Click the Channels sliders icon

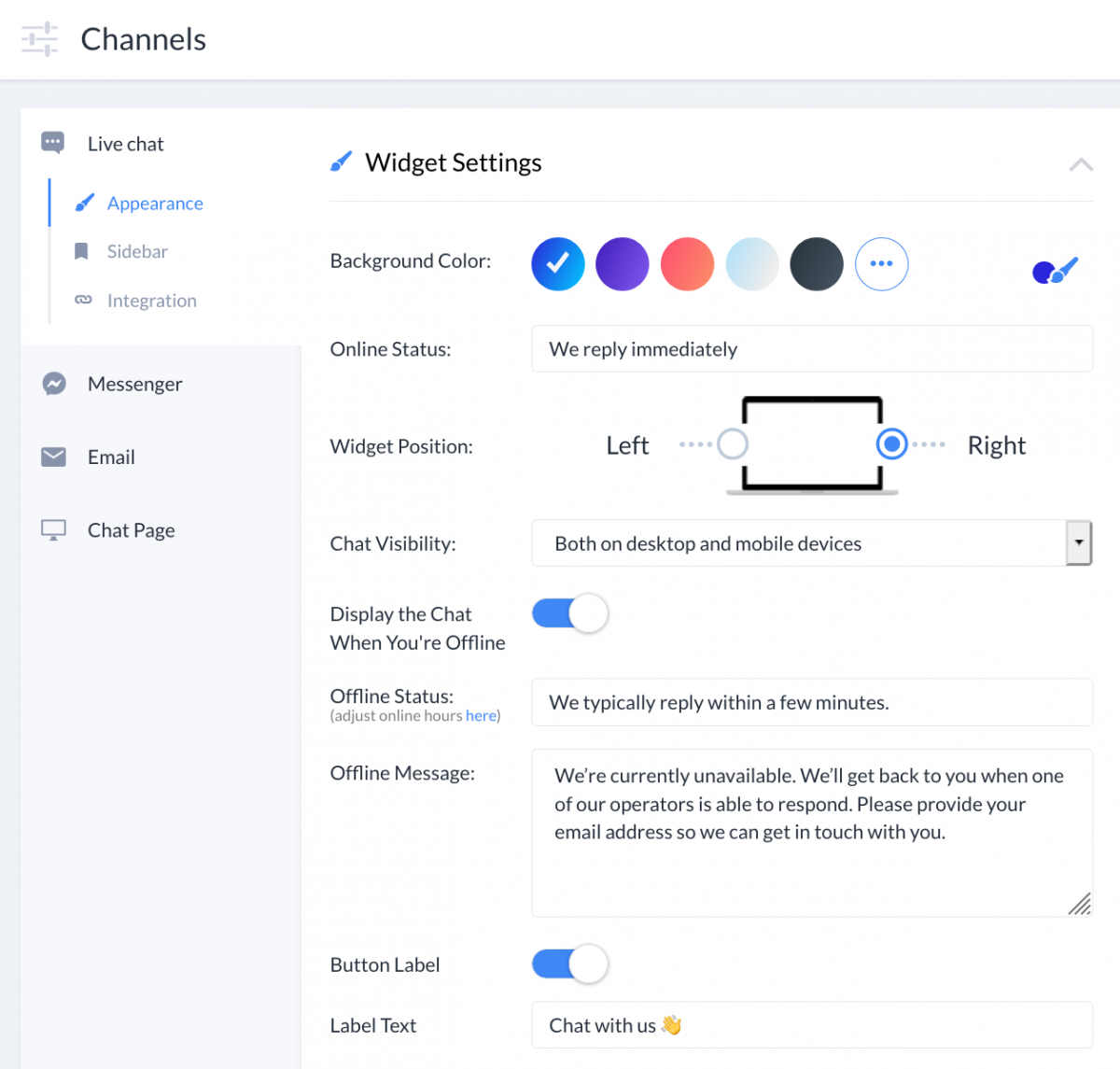tap(39, 39)
